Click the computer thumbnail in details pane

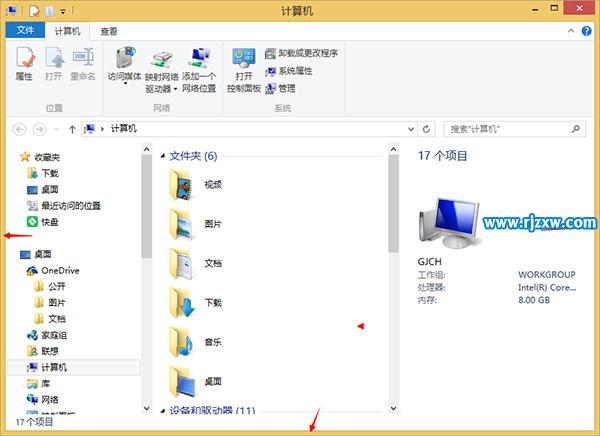click(x=450, y=223)
